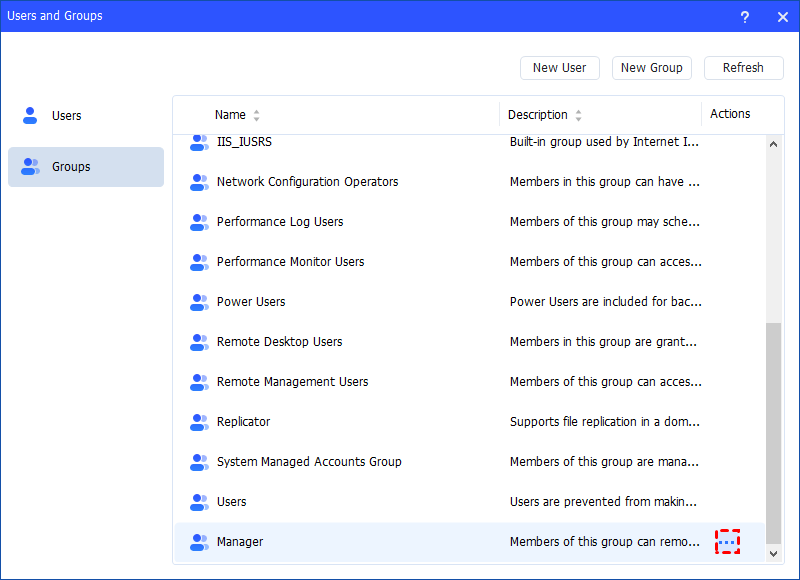Click the Performance Log Users group icon
The image size is (800, 580).
(x=199, y=222)
